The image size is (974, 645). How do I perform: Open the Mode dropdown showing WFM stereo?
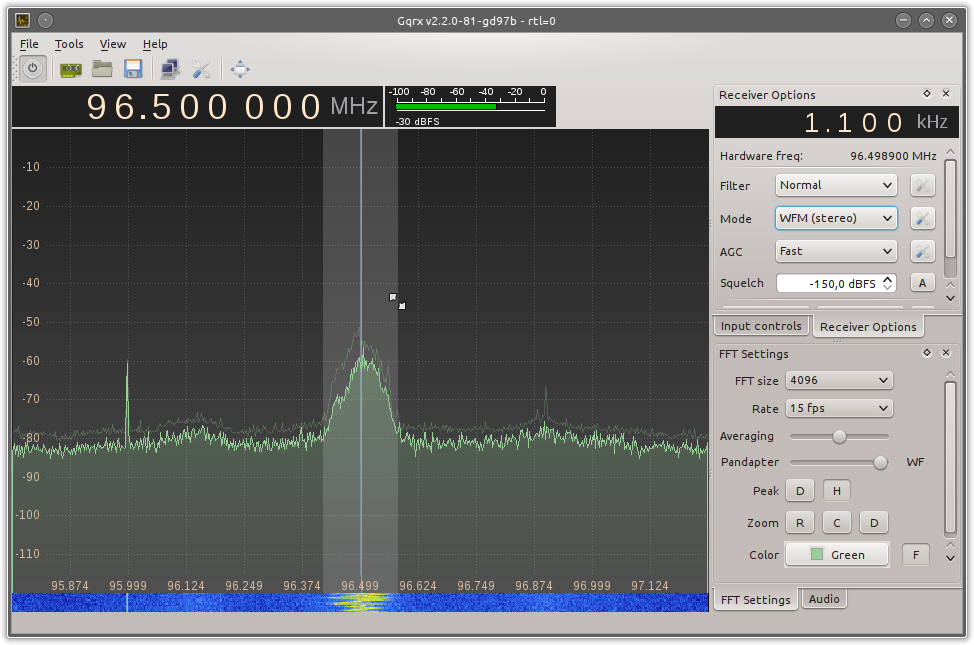click(835, 218)
